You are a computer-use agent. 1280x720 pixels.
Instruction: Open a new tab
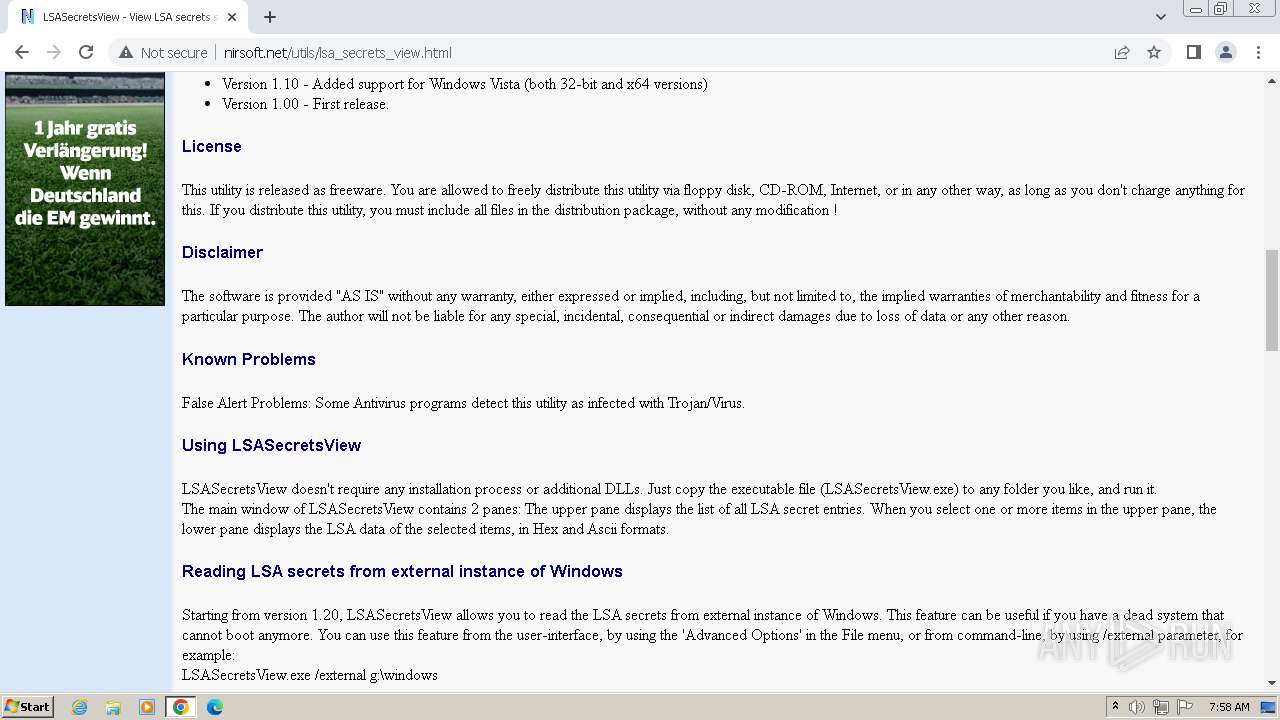coord(270,17)
